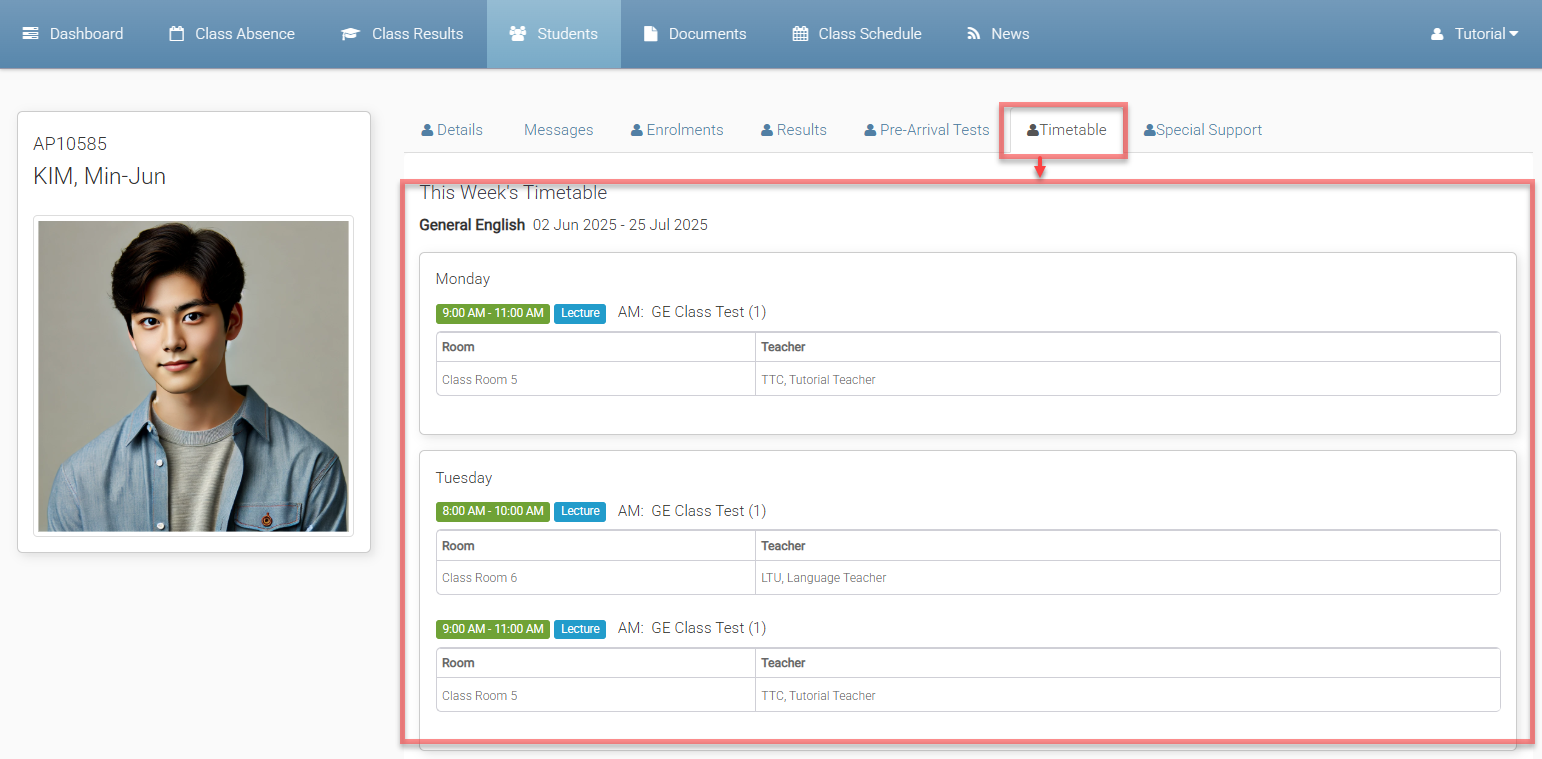The width and height of the screenshot is (1542, 759).
Task: Select the Timetable tab
Action: coord(1066,130)
